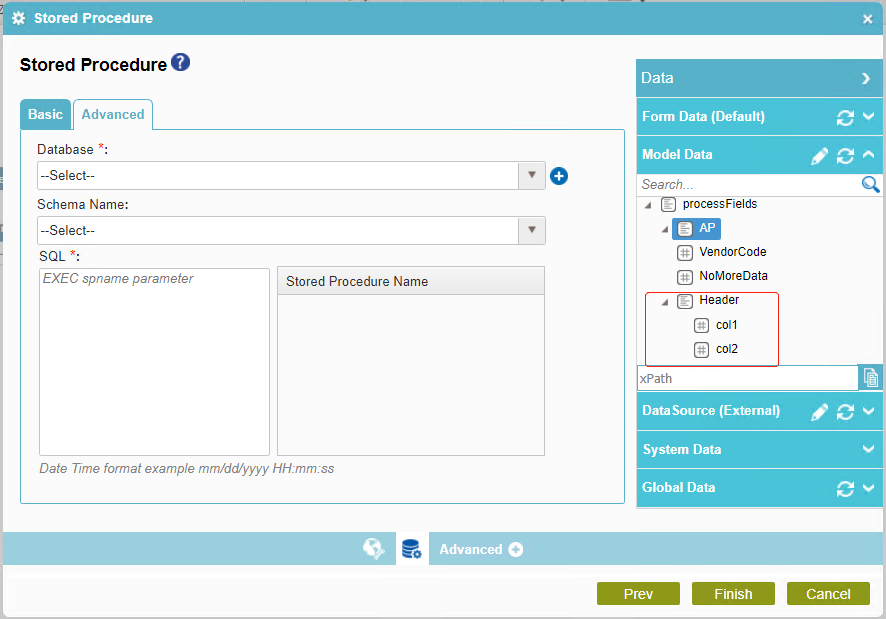Select the VendorCode tree item
The height and width of the screenshot is (619, 886).
pyautogui.click(x=732, y=252)
